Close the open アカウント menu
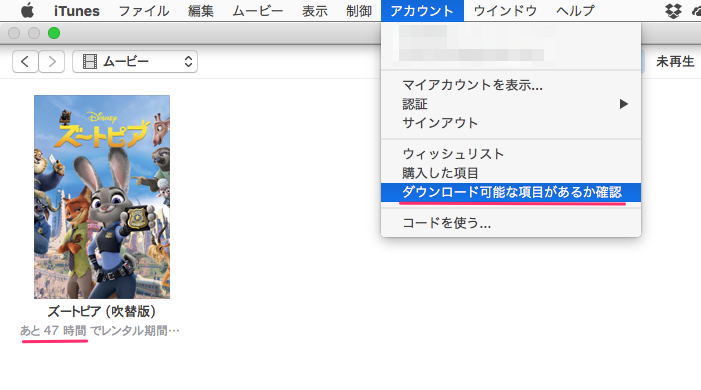 coord(422,11)
